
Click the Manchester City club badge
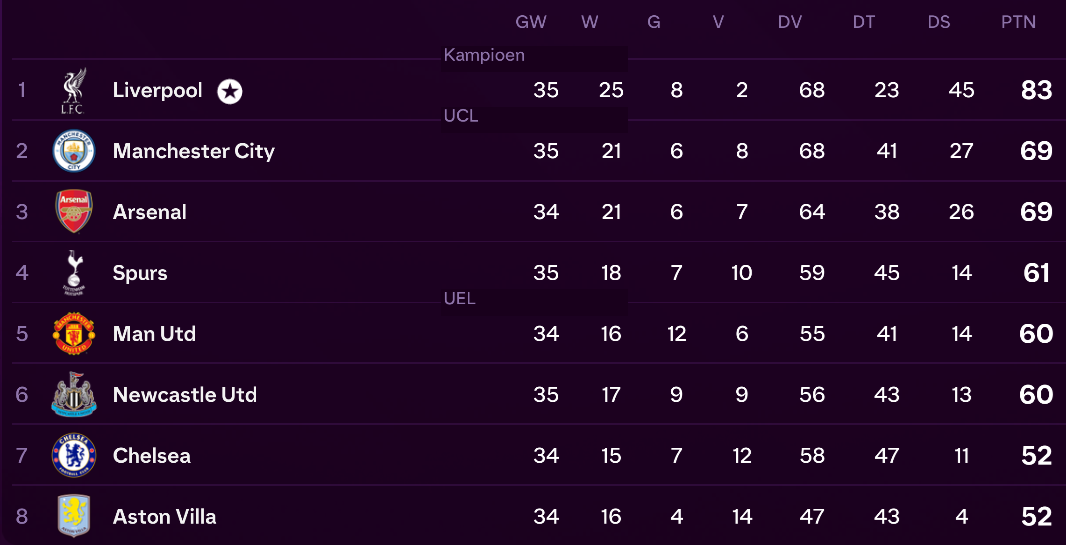coord(73,152)
